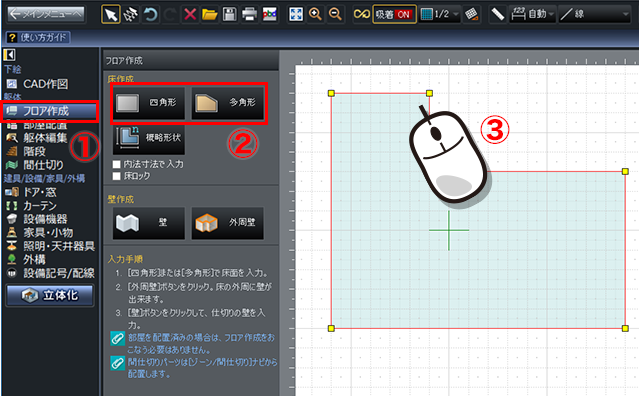Click the infinity loop icon
This screenshot has width=640, height=396.
(362, 14)
